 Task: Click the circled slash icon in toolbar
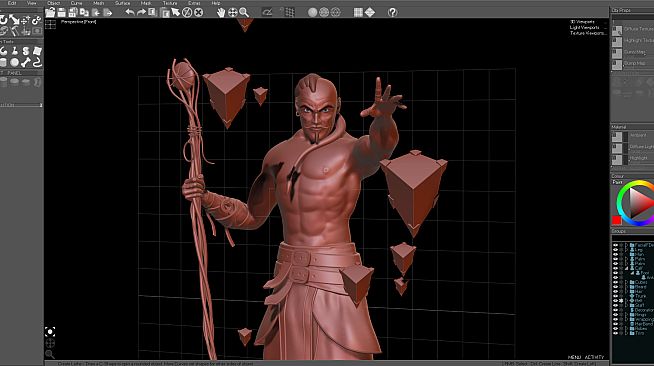(187, 13)
